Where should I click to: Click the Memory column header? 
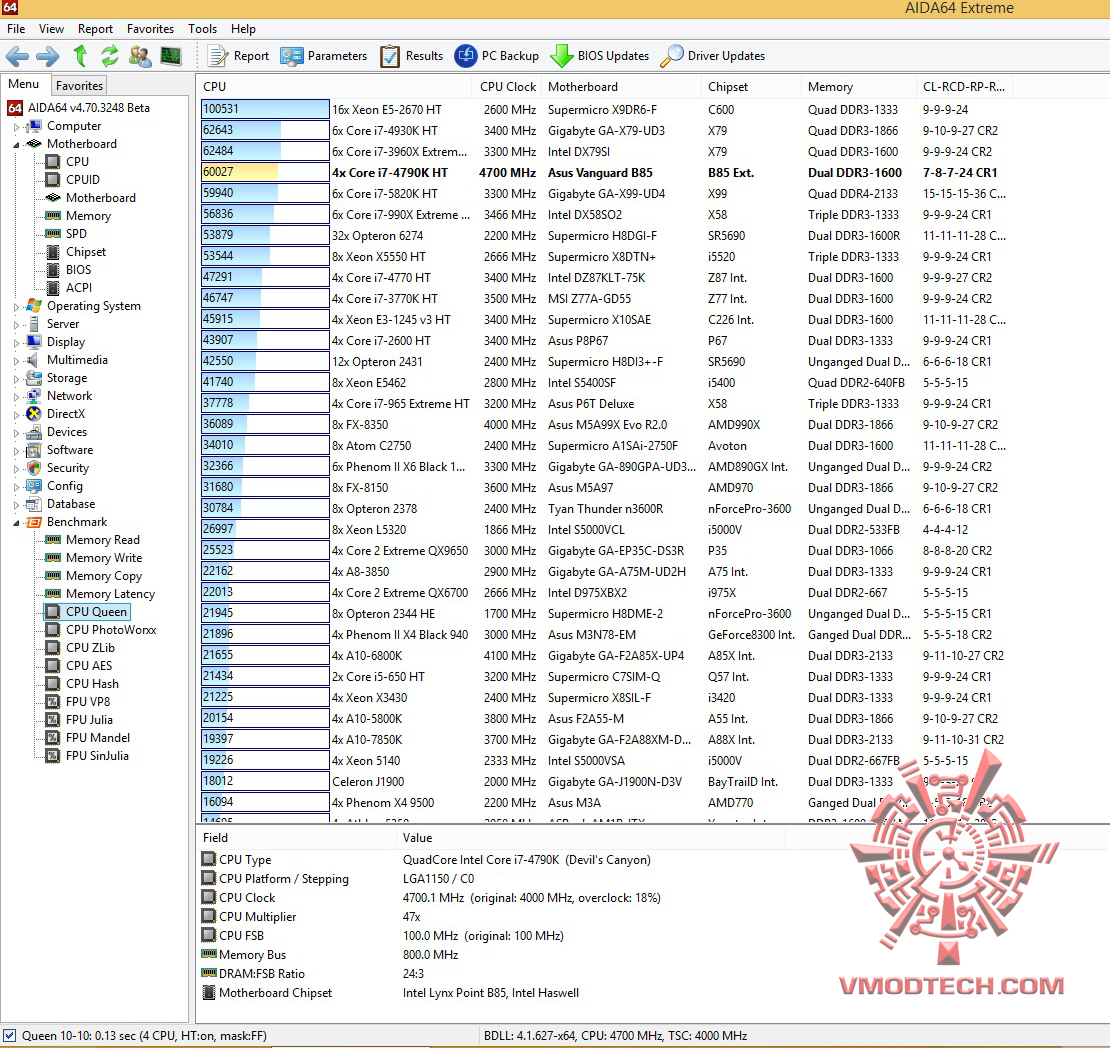(859, 86)
